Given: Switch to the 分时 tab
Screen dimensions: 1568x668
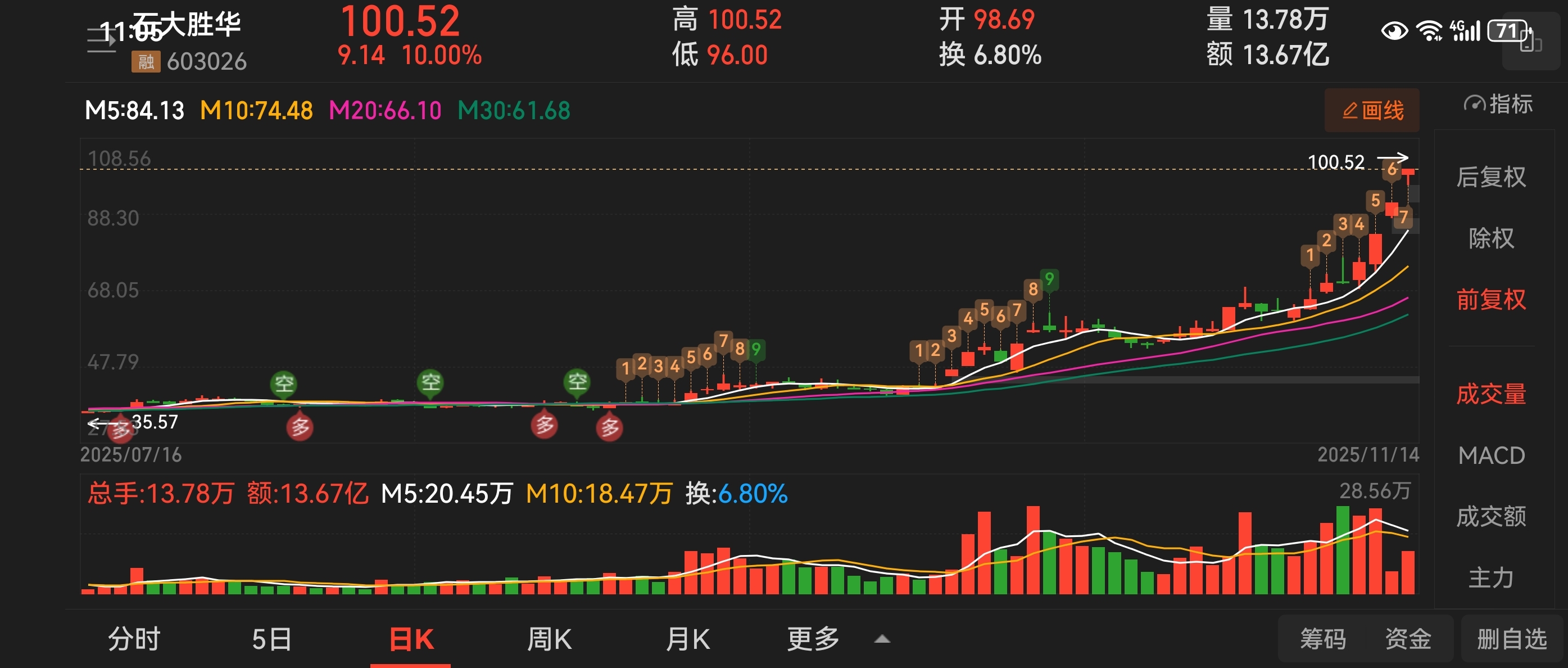Looking at the screenshot, I should click(x=134, y=639).
